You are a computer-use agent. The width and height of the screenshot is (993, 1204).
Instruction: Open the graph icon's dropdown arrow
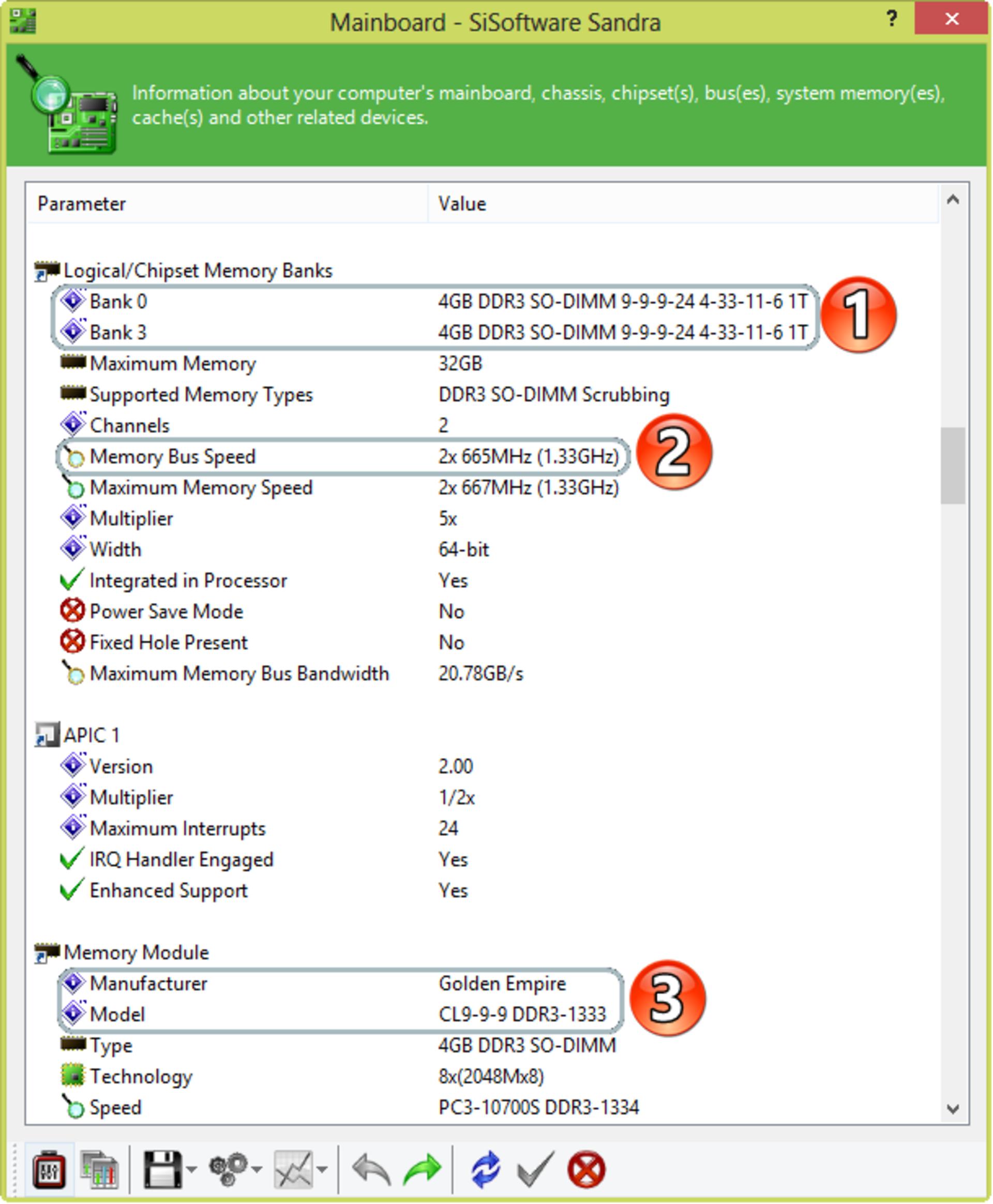tap(322, 1169)
